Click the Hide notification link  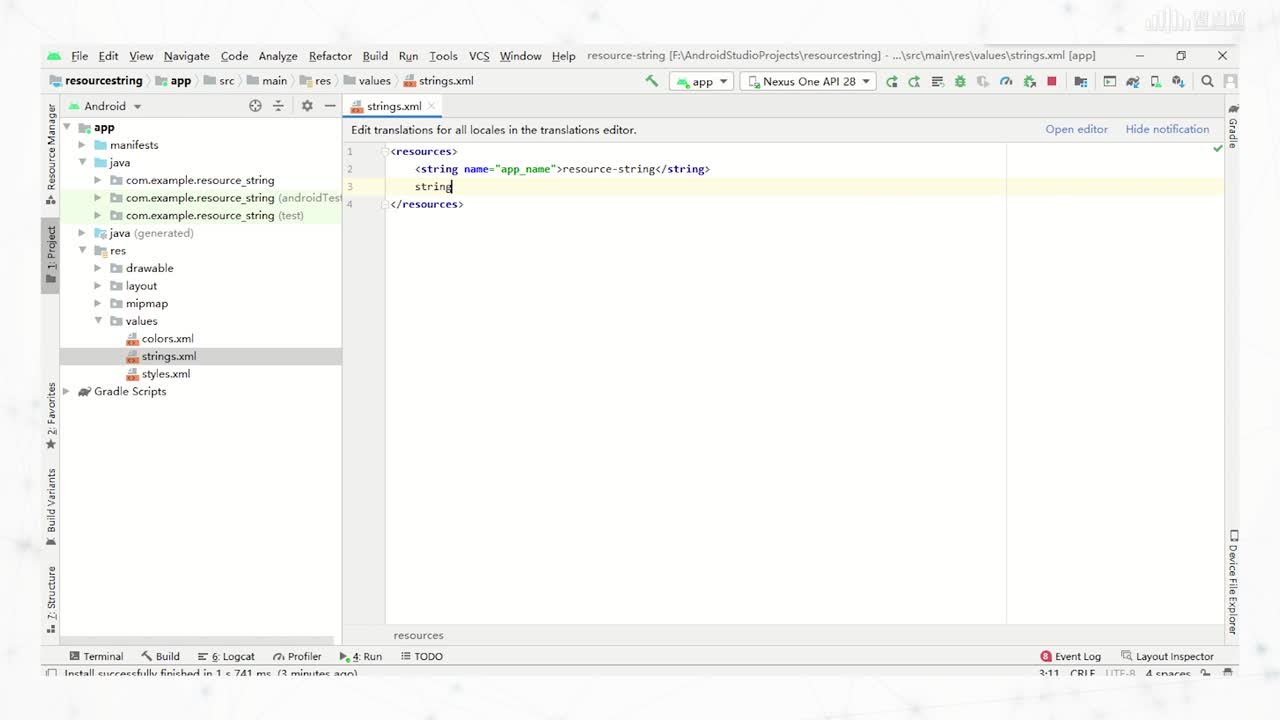(x=1167, y=129)
